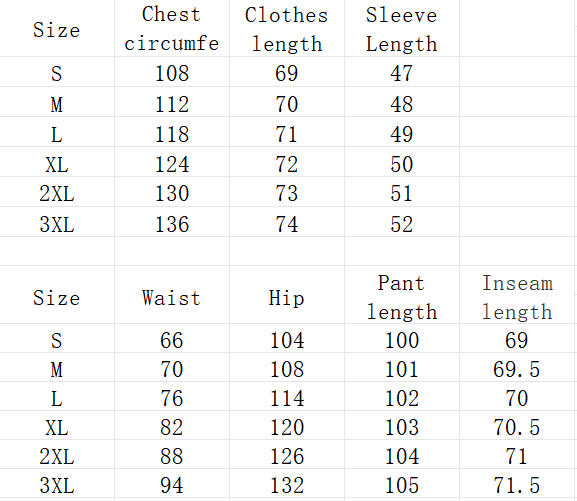Viewport: 577px width, 501px height.
Task: Click the cell with chest value 108
Action: tap(172, 72)
